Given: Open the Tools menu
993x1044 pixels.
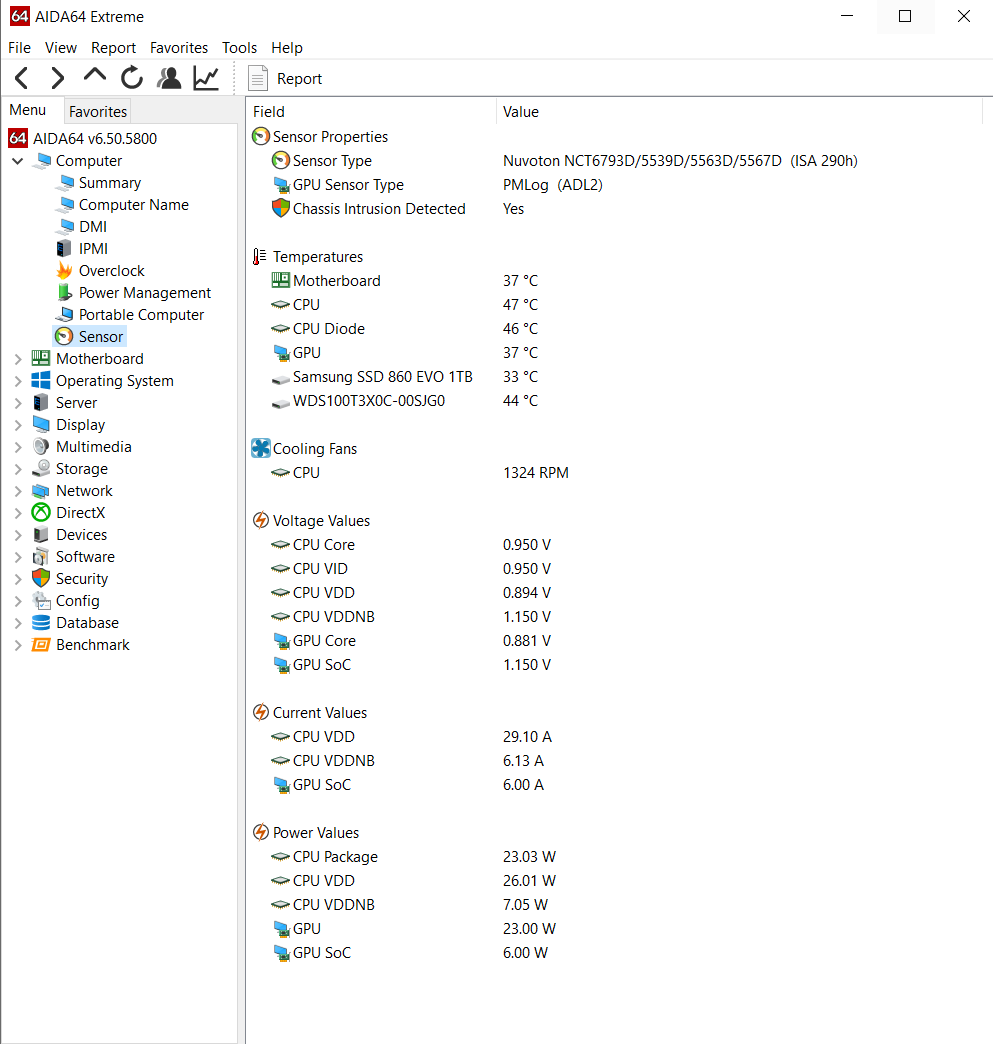Looking at the screenshot, I should [239, 48].
